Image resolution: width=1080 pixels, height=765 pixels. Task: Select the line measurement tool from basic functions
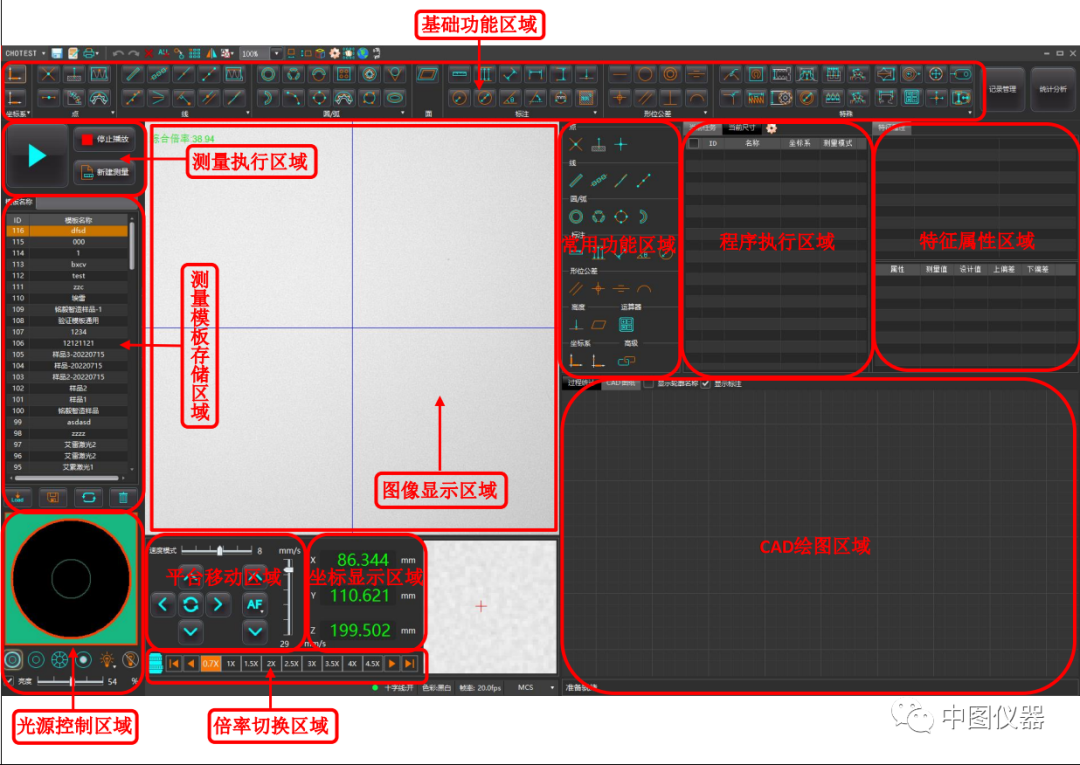point(135,73)
